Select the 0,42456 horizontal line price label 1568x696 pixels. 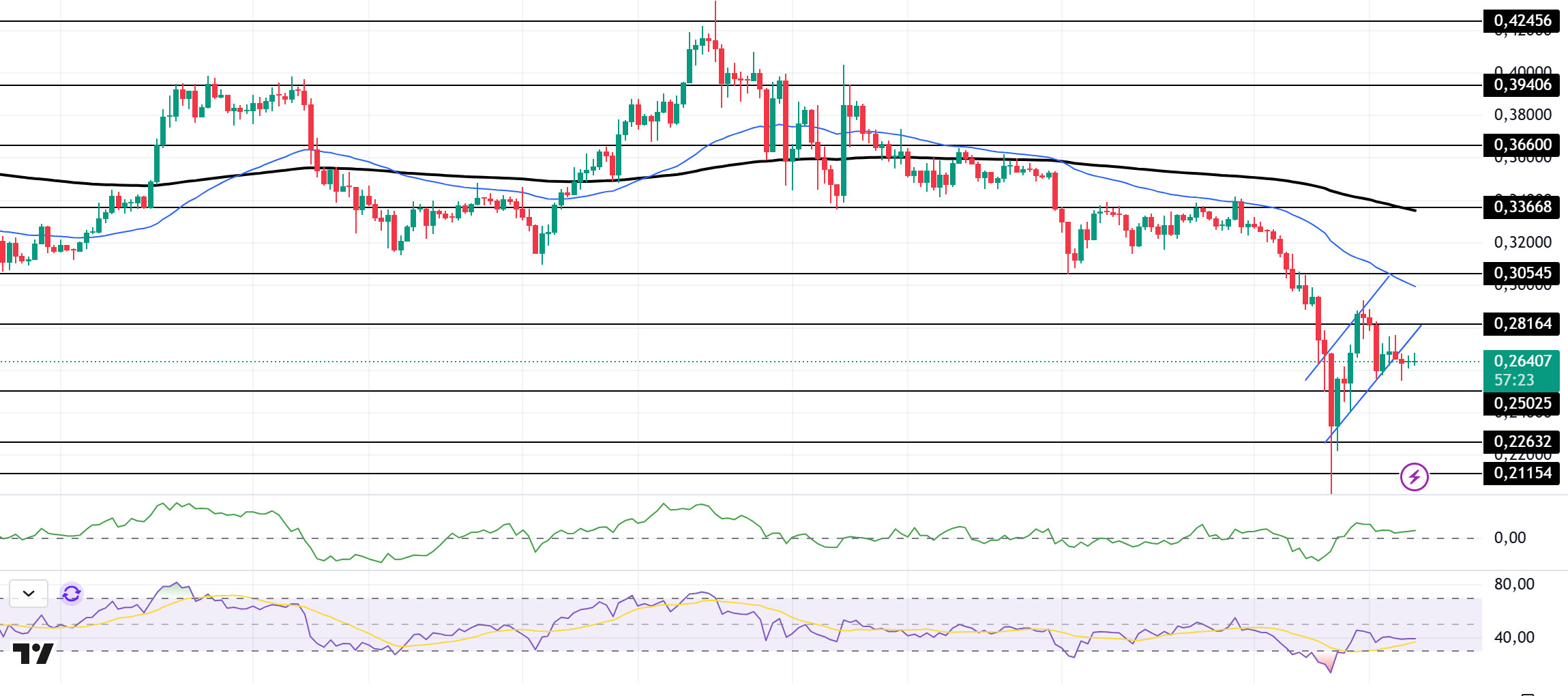pos(1522,20)
